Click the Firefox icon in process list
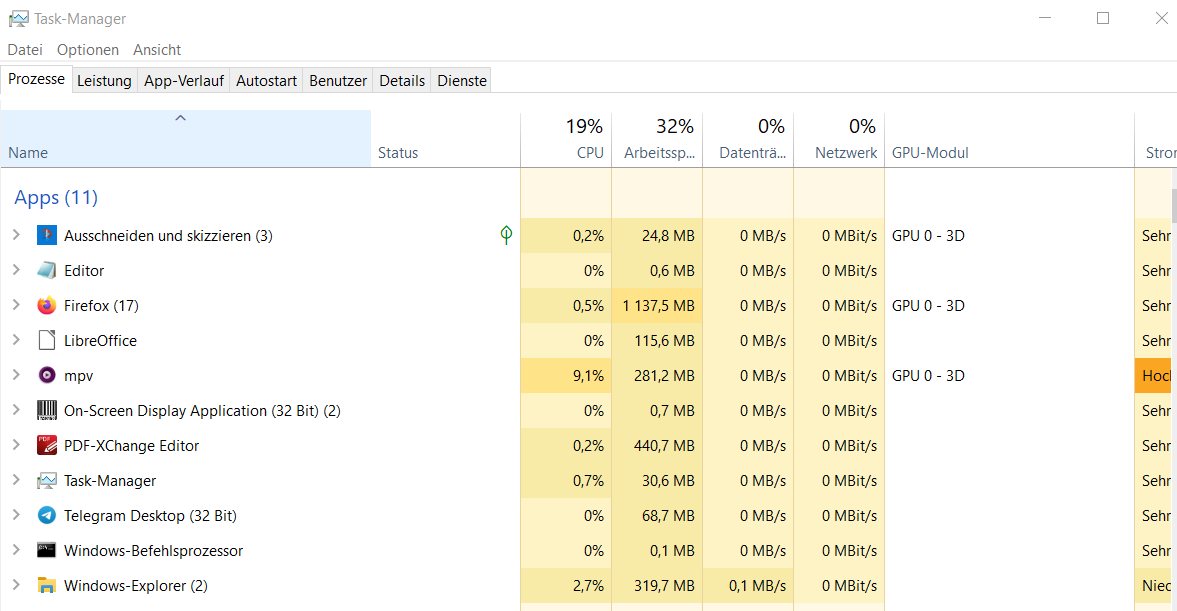This screenshot has height=611, width=1177. 47,306
